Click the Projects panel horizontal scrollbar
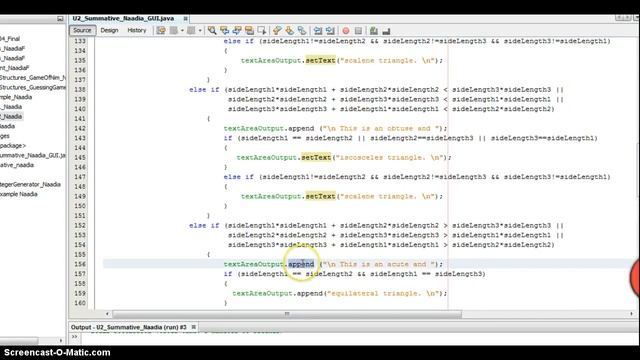 [19, 340]
